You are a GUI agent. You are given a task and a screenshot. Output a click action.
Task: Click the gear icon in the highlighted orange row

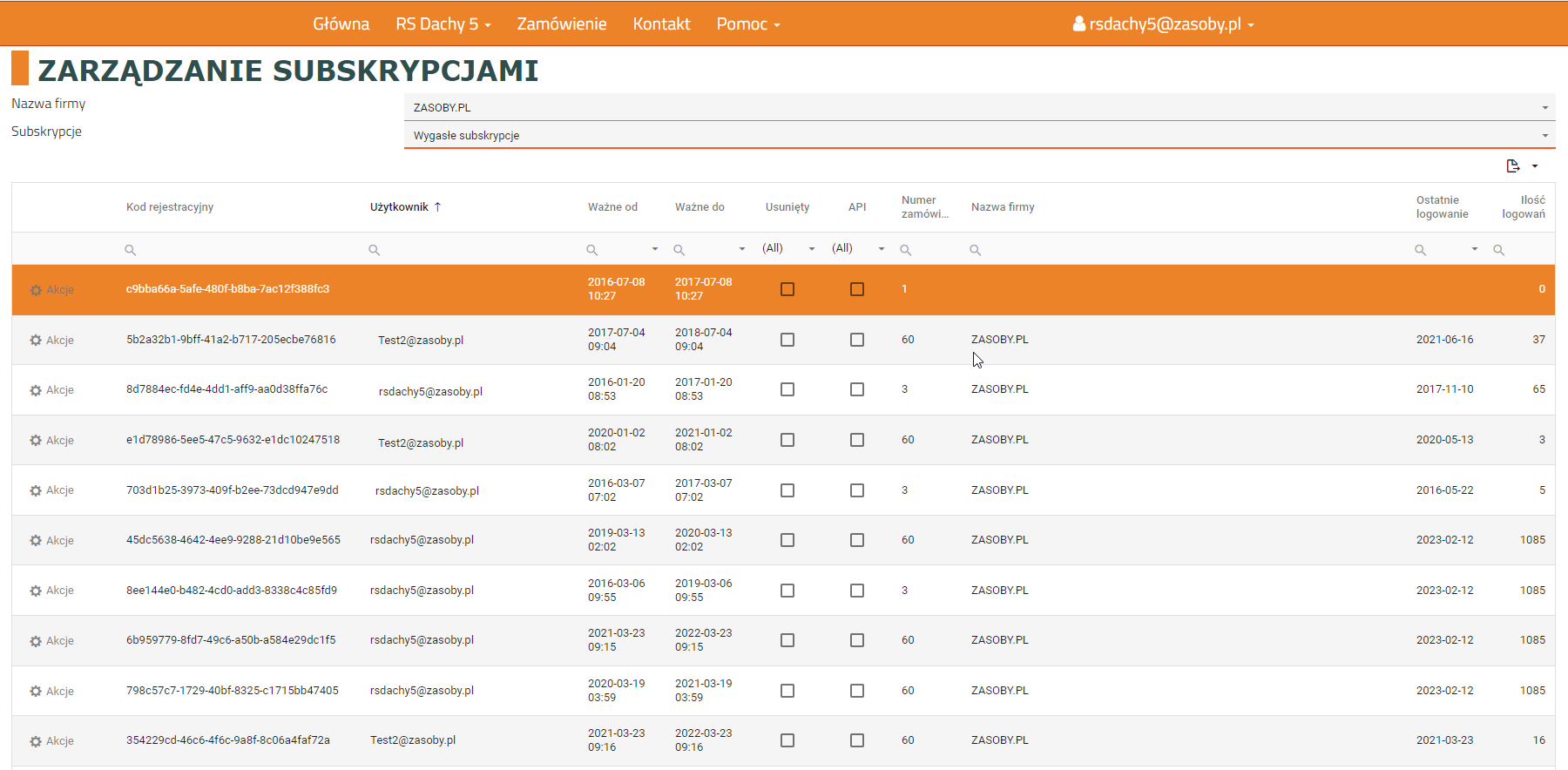coord(36,290)
